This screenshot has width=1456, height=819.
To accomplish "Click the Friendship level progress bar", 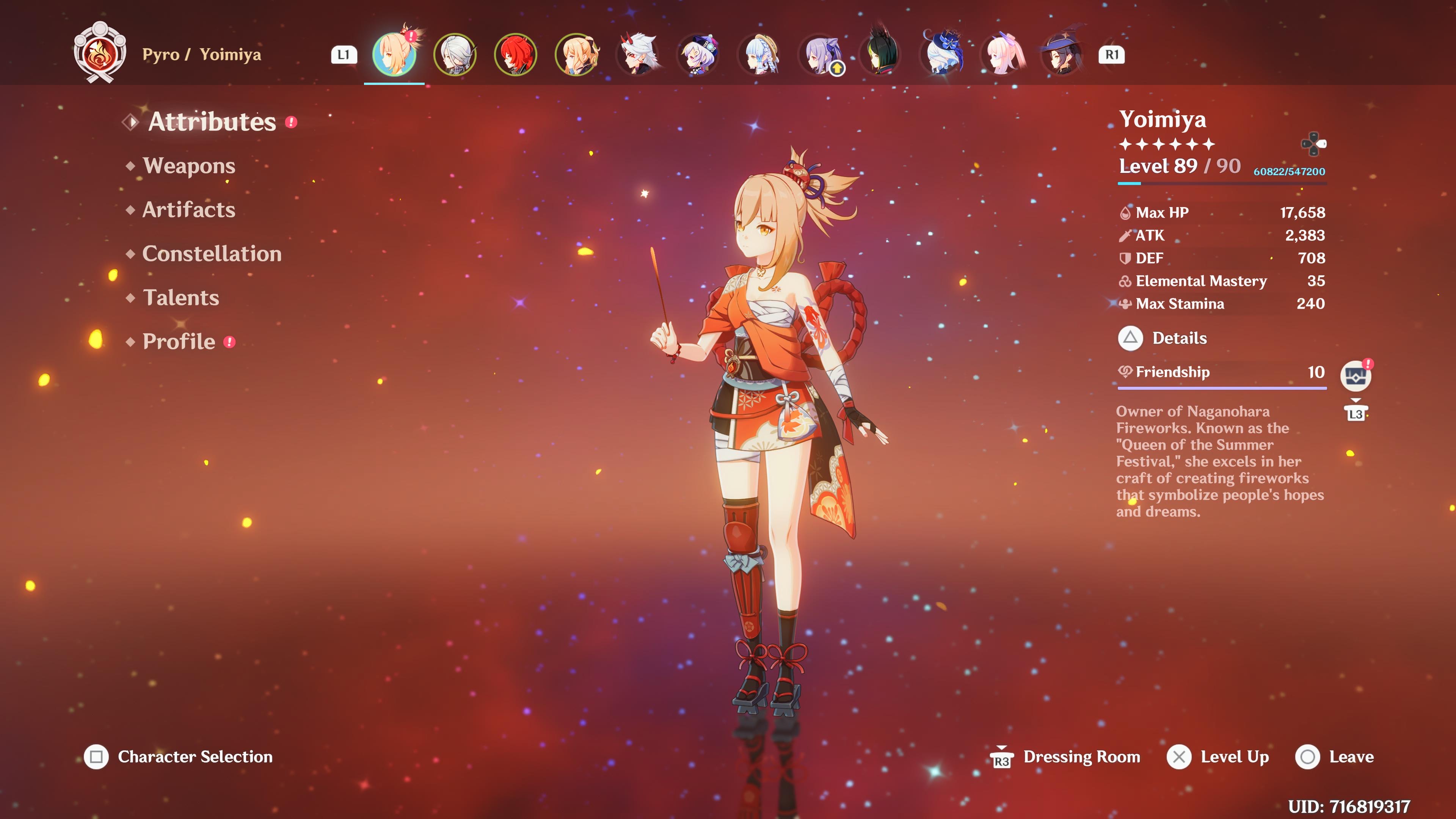I will [1221, 388].
